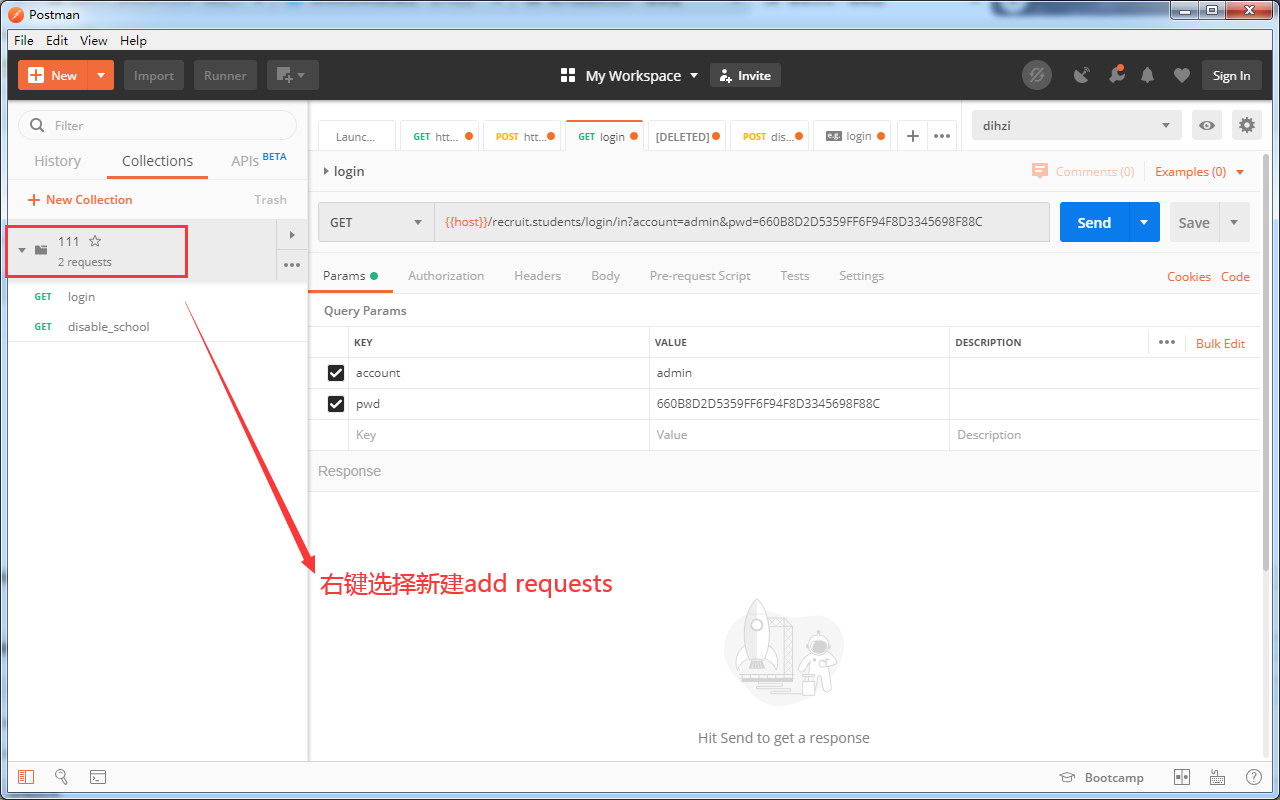Toggle environment quick look eye
Screen dimensions: 1280x800
[x=1207, y=125]
